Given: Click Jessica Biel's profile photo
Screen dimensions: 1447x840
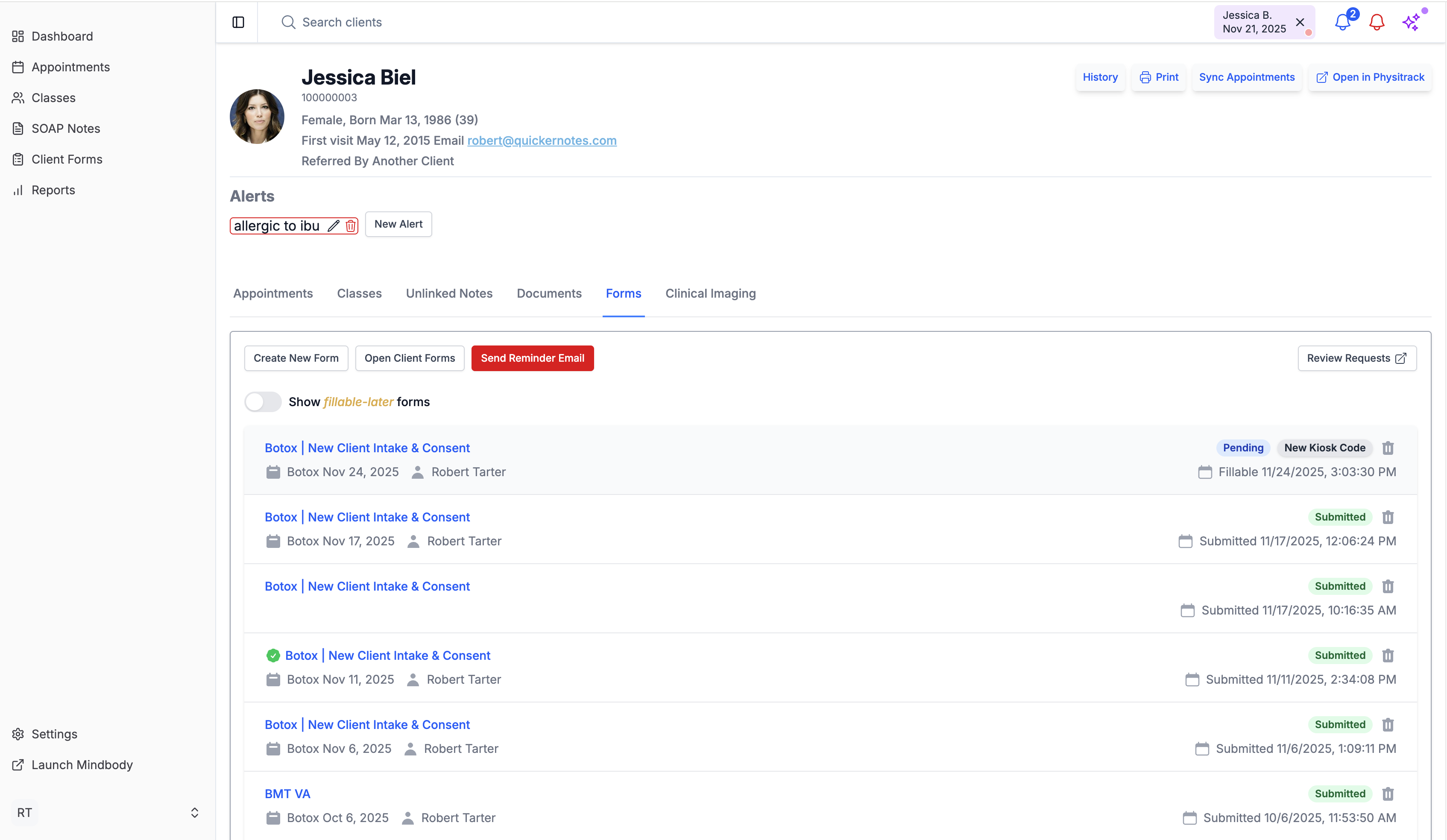Looking at the screenshot, I should coord(257,116).
